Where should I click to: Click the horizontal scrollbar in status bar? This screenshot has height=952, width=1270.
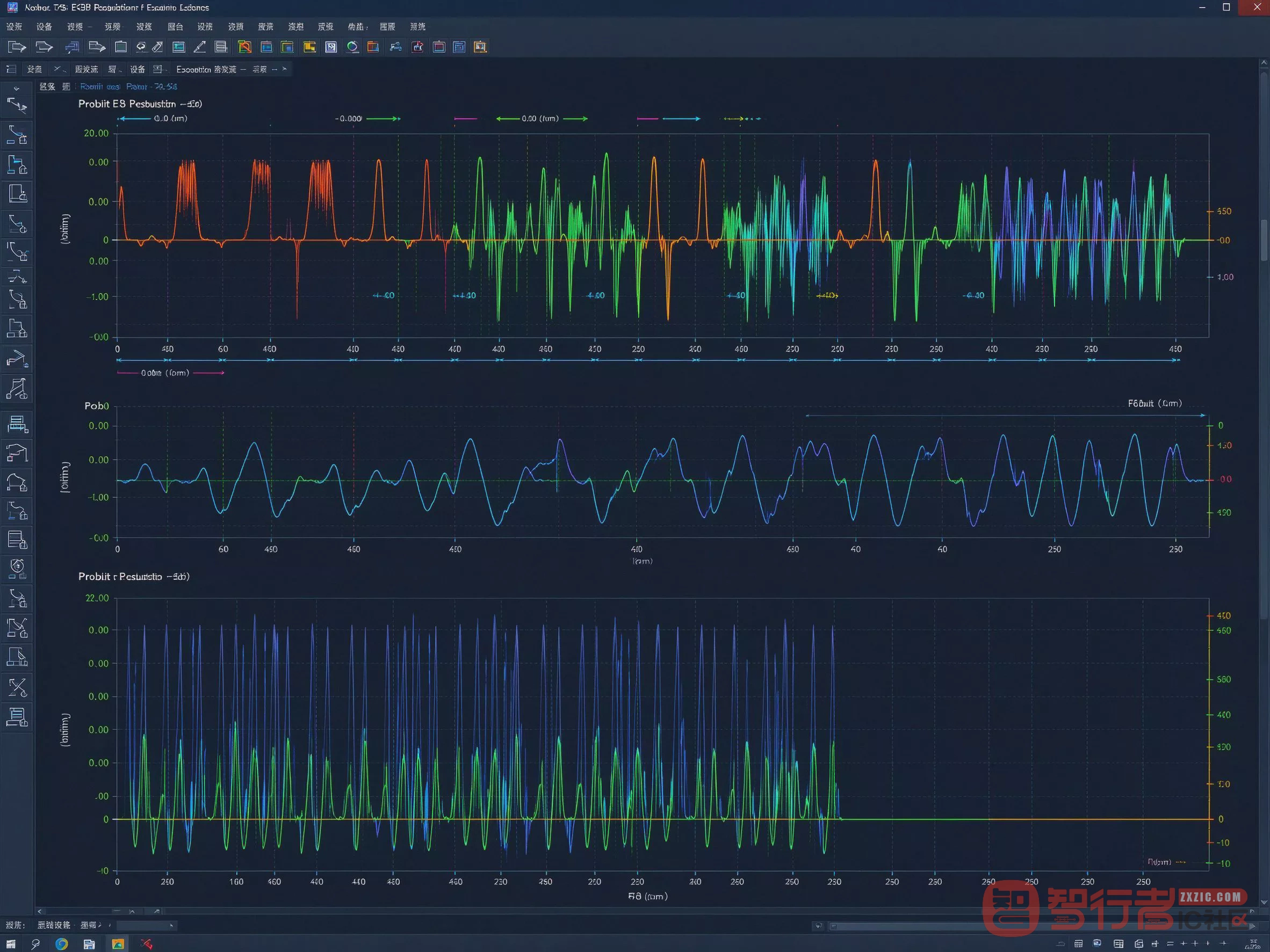tap(1042, 926)
